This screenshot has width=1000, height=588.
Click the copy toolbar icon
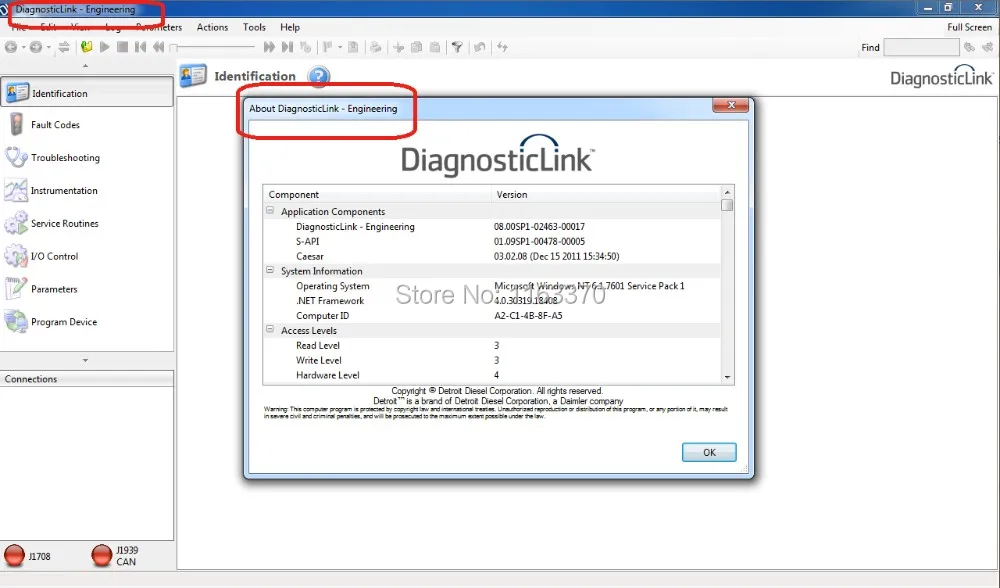pos(416,47)
